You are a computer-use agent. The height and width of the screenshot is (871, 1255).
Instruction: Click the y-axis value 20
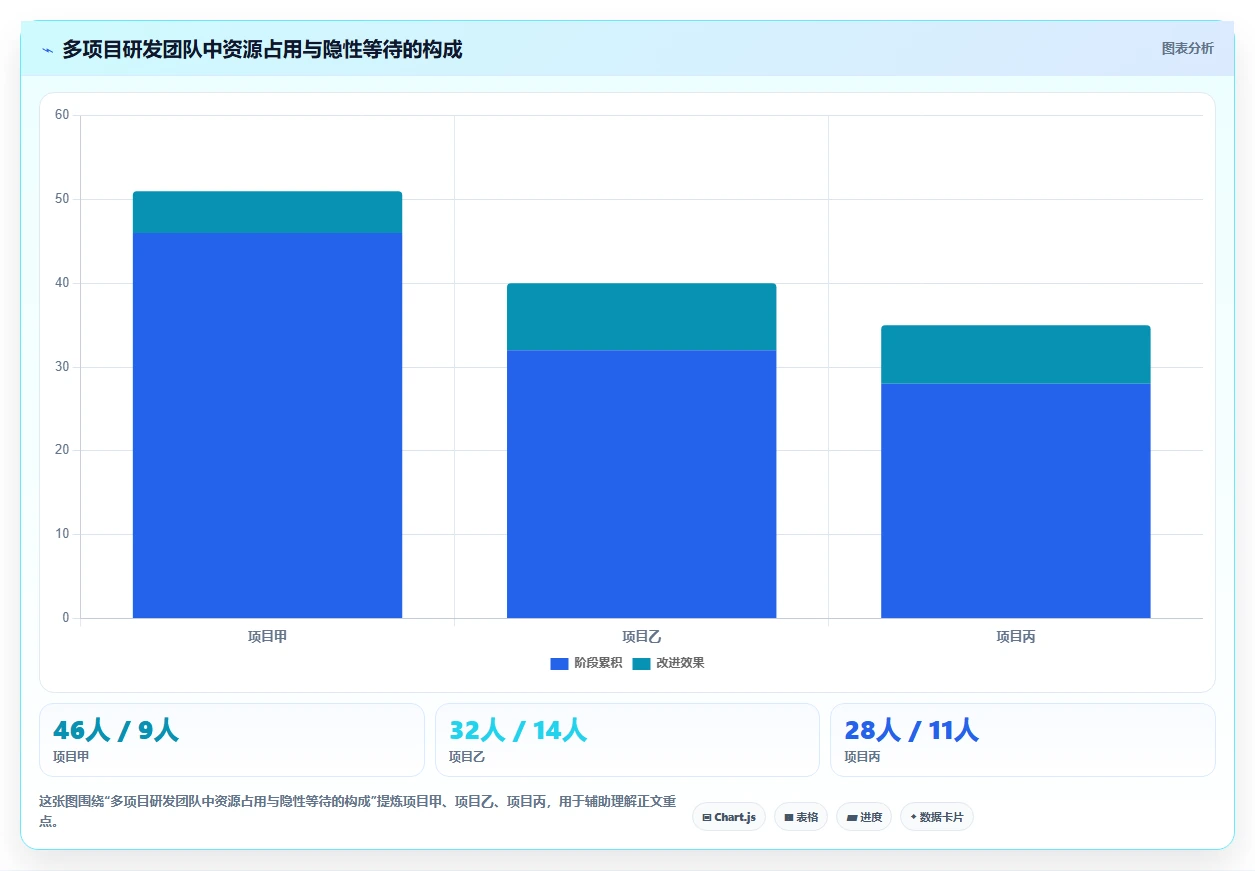click(x=62, y=450)
